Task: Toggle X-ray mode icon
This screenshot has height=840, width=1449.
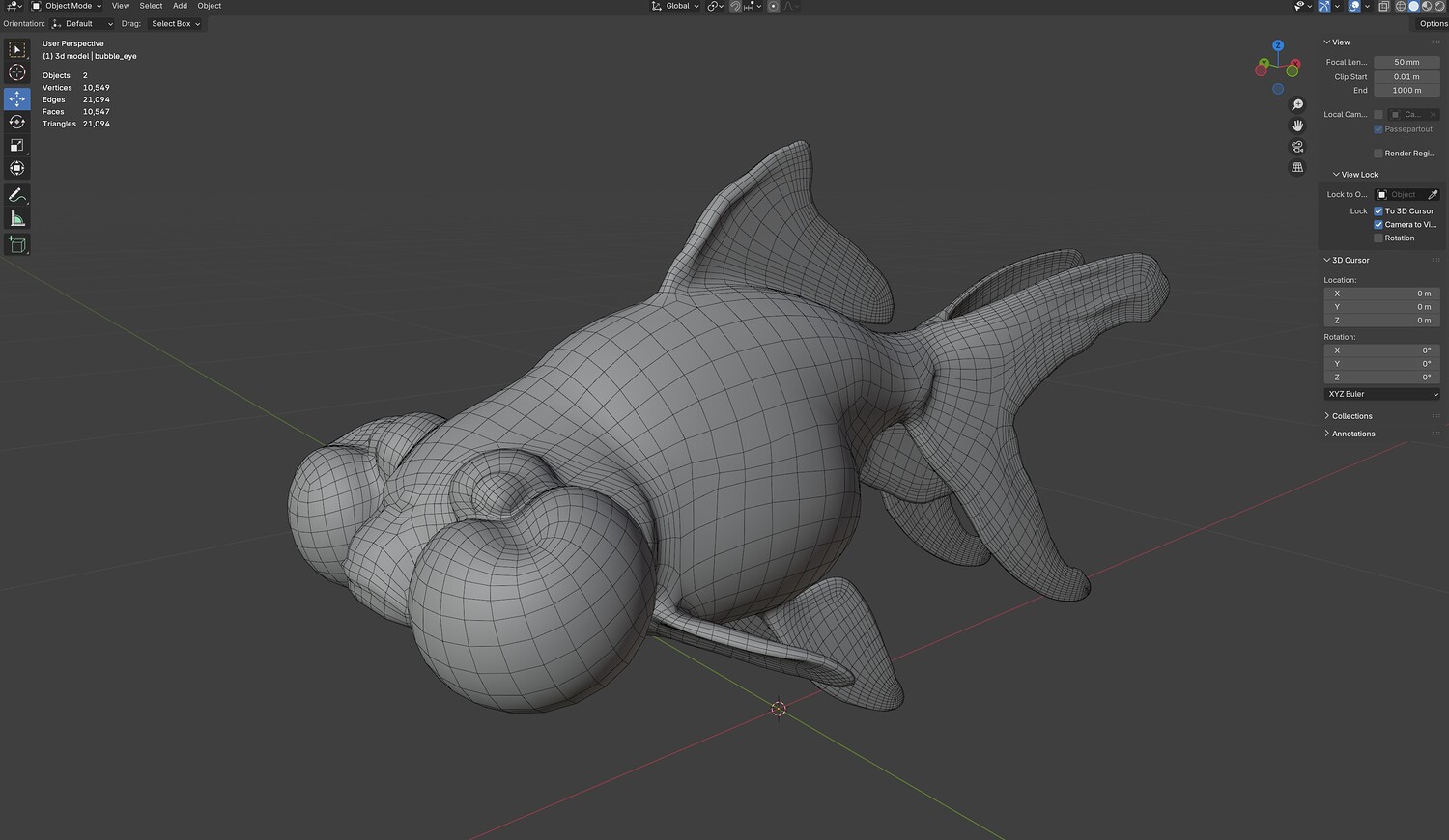Action: [x=1383, y=6]
